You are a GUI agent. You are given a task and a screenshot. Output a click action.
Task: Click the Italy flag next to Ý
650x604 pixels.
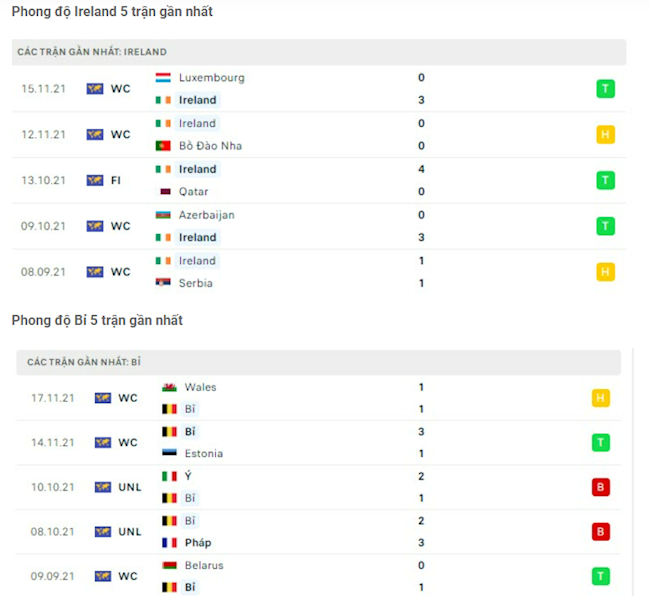169,476
